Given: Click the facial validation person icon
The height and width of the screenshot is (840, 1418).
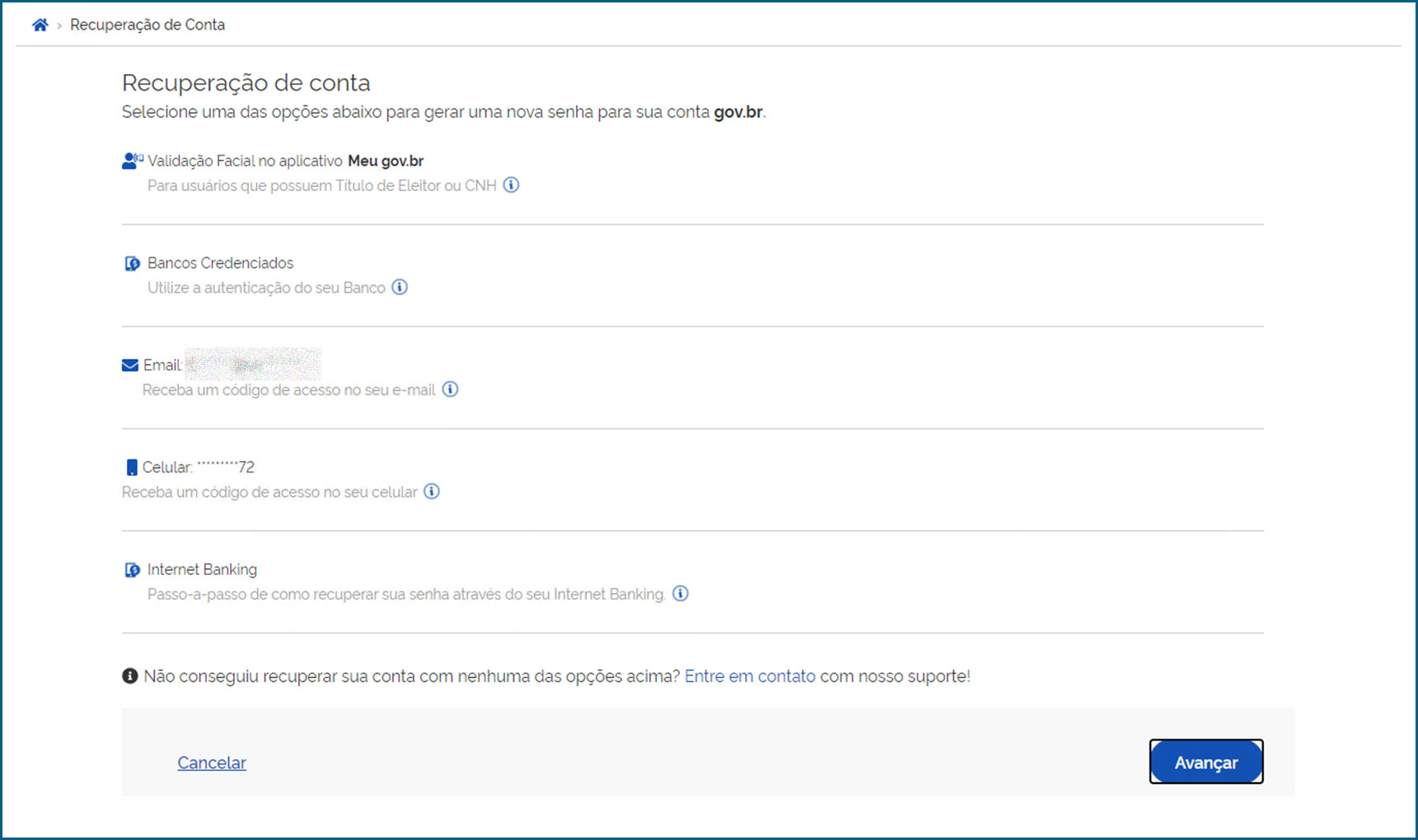Looking at the screenshot, I should click(x=131, y=161).
